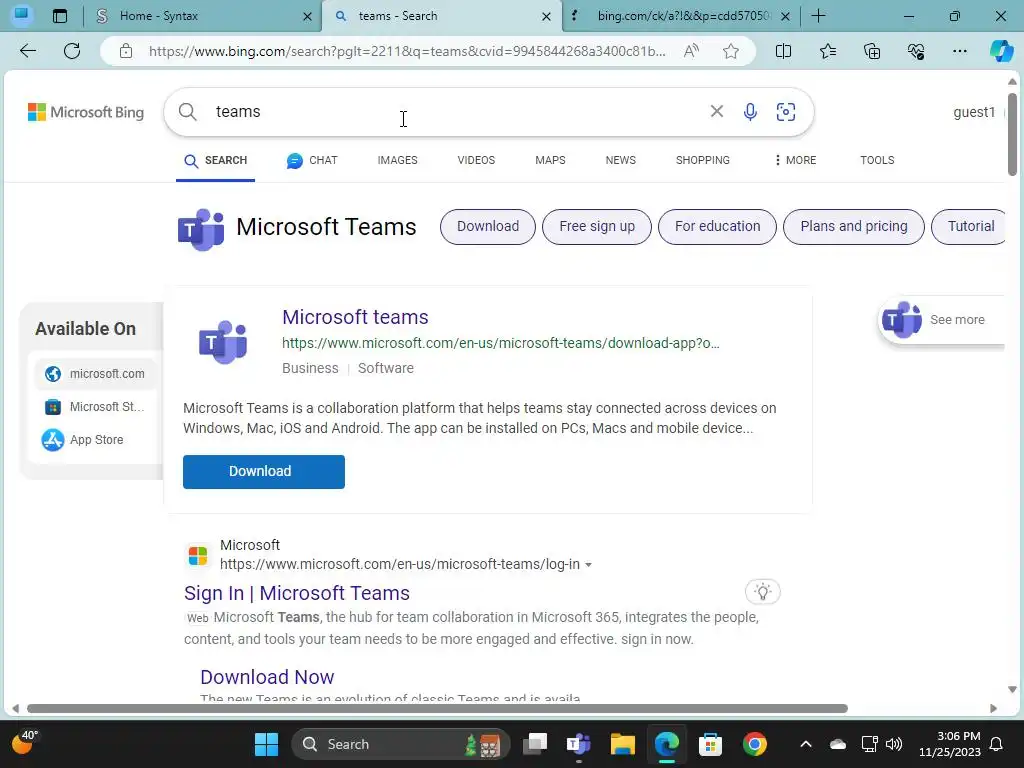Image resolution: width=1024 pixels, height=768 pixels.
Task: Select the IMAGES search tab
Action: [397, 160]
